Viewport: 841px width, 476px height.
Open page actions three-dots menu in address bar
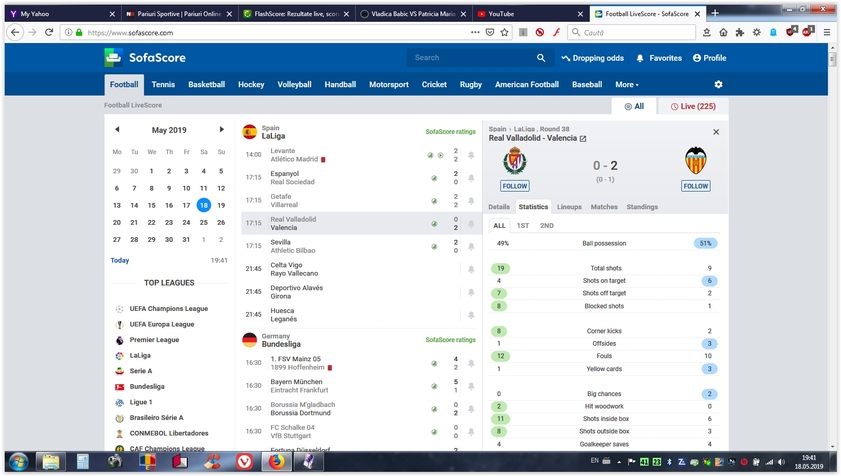475,33
